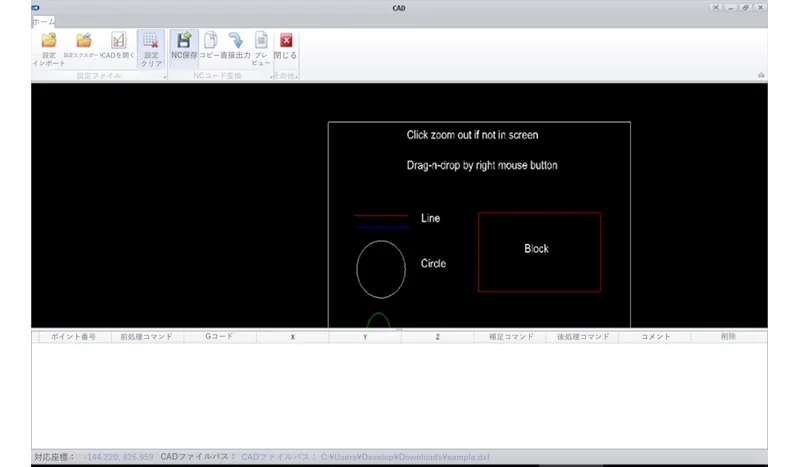Click the 設定エクスポート folder icon
The width and height of the screenshot is (800, 467).
(84, 40)
